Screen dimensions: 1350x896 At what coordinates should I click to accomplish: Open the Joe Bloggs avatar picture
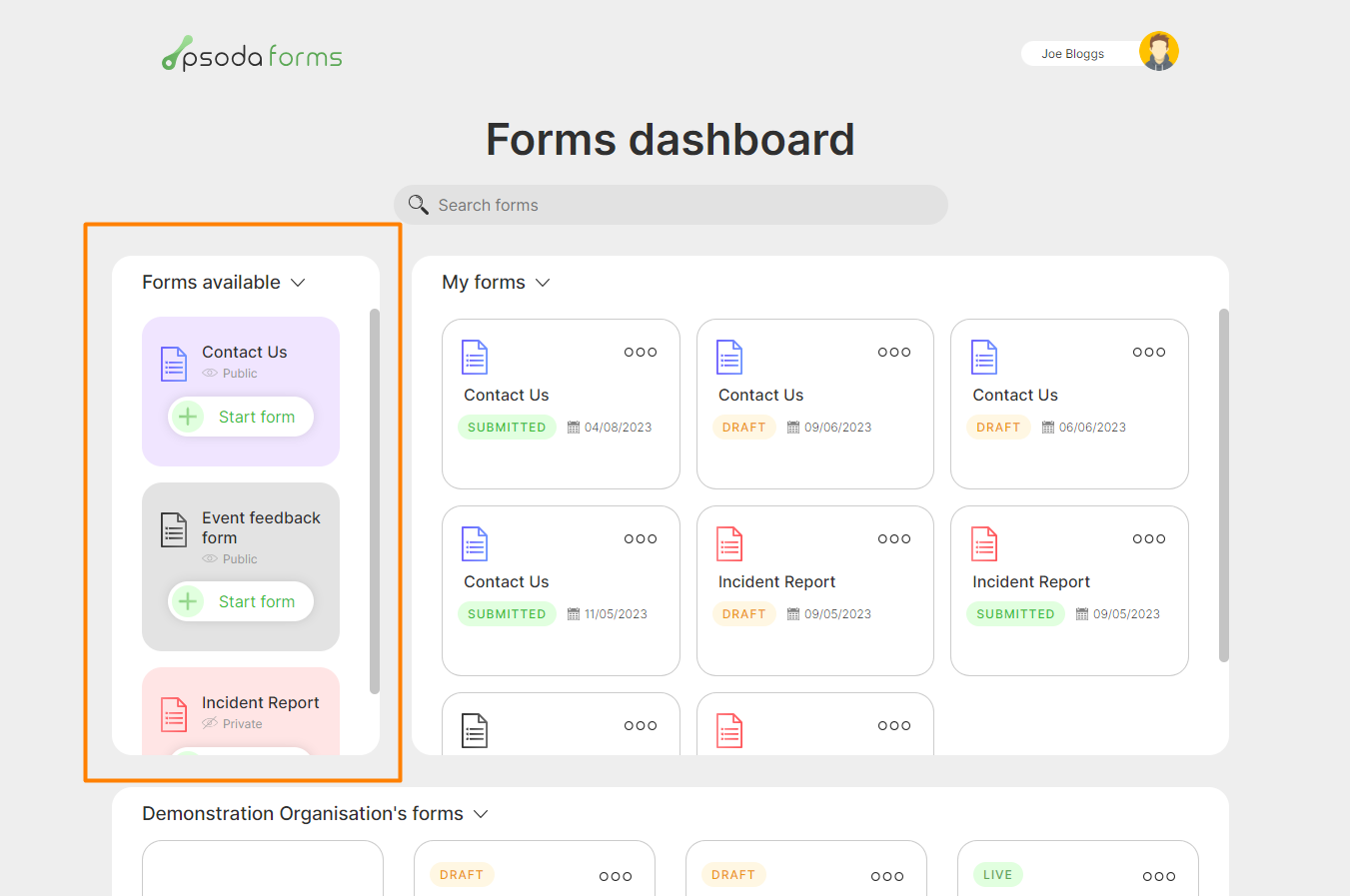click(1158, 51)
